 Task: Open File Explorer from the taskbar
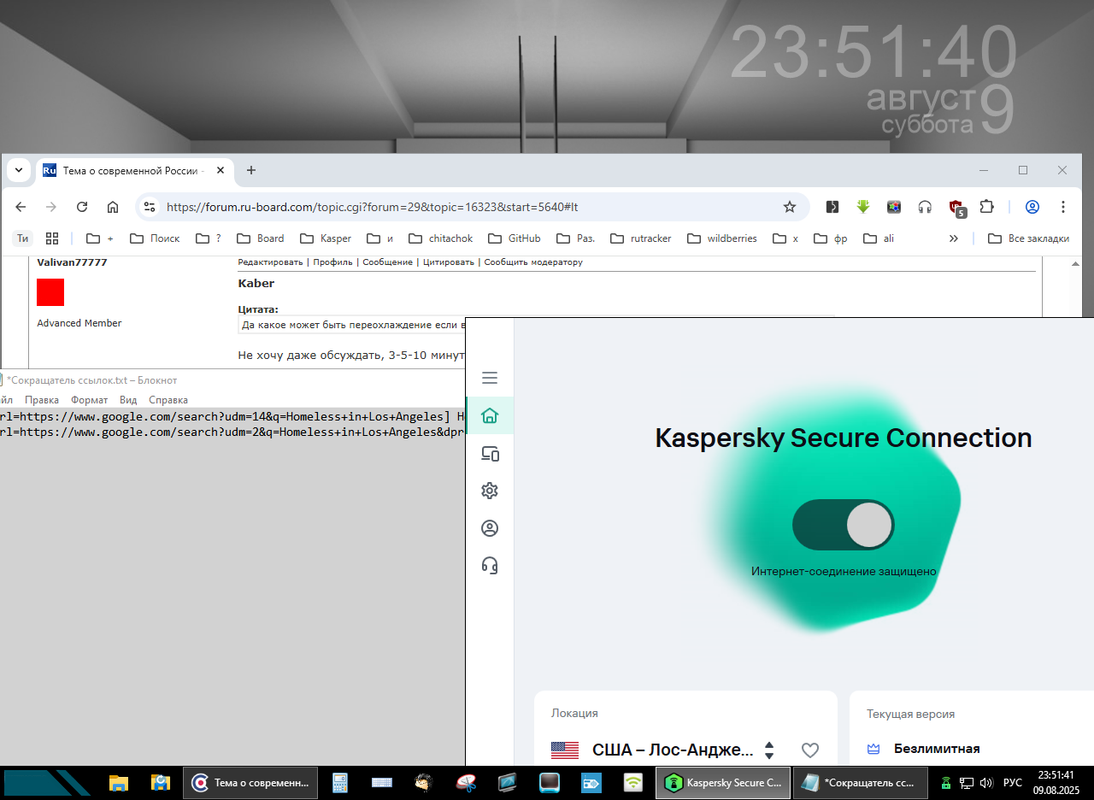pyautogui.click(x=119, y=783)
